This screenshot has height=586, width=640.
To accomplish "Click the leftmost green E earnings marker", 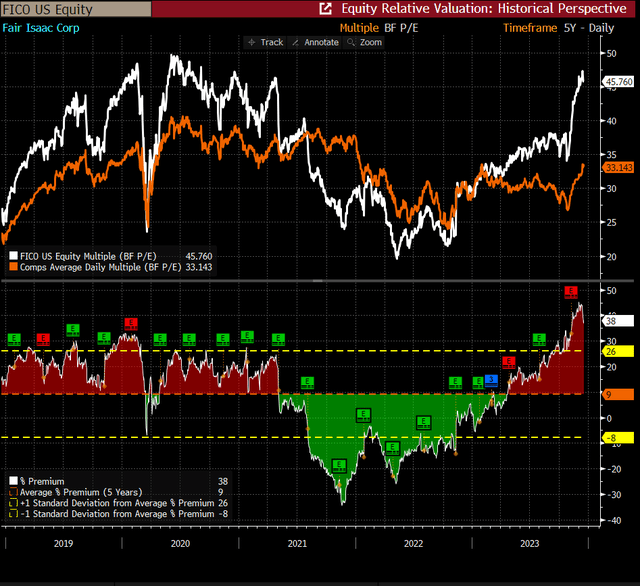I will coord(14,339).
